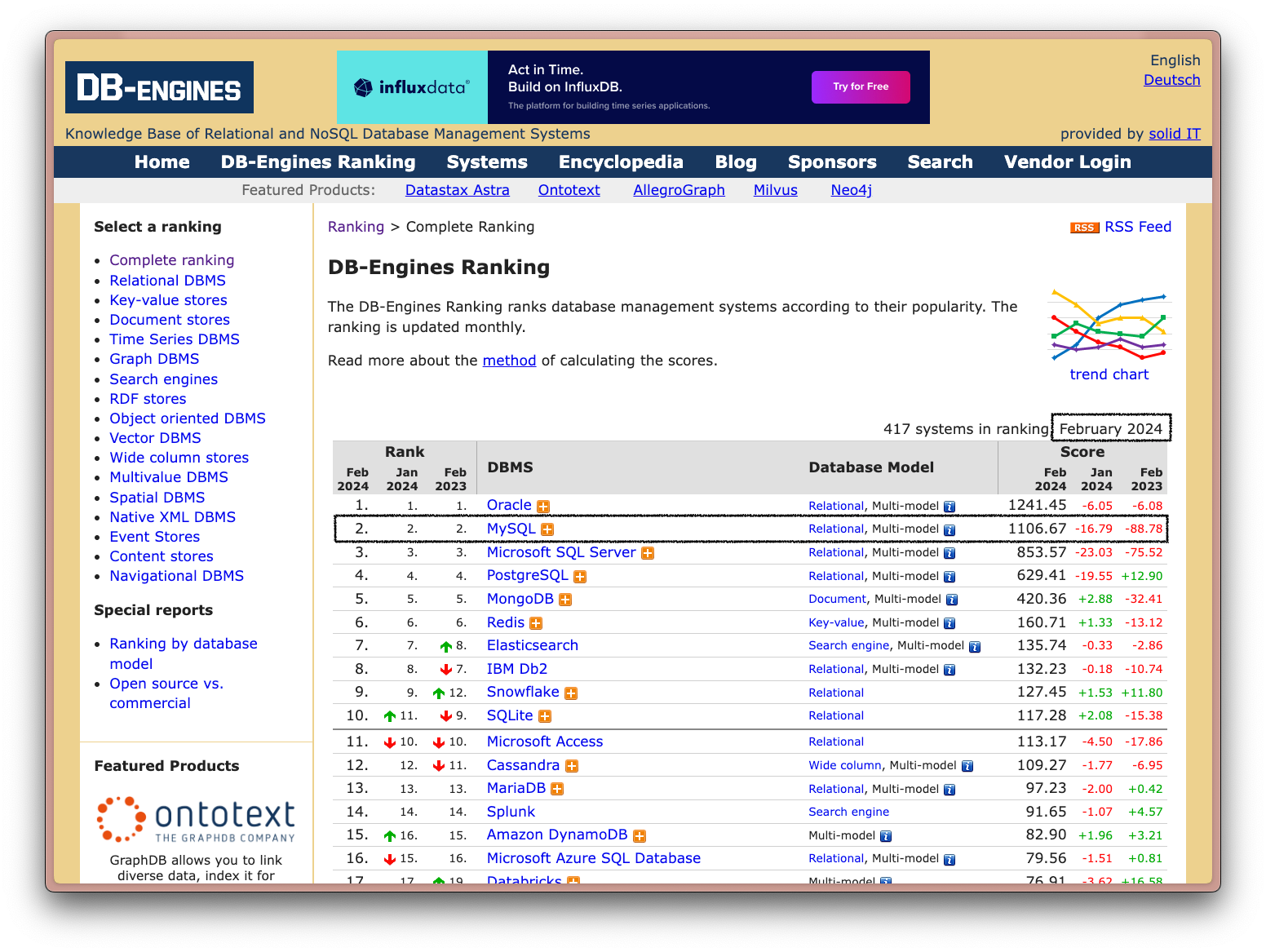This screenshot has width=1266, height=952.
Task: Go to the Encyclopedia menu item
Action: (621, 162)
